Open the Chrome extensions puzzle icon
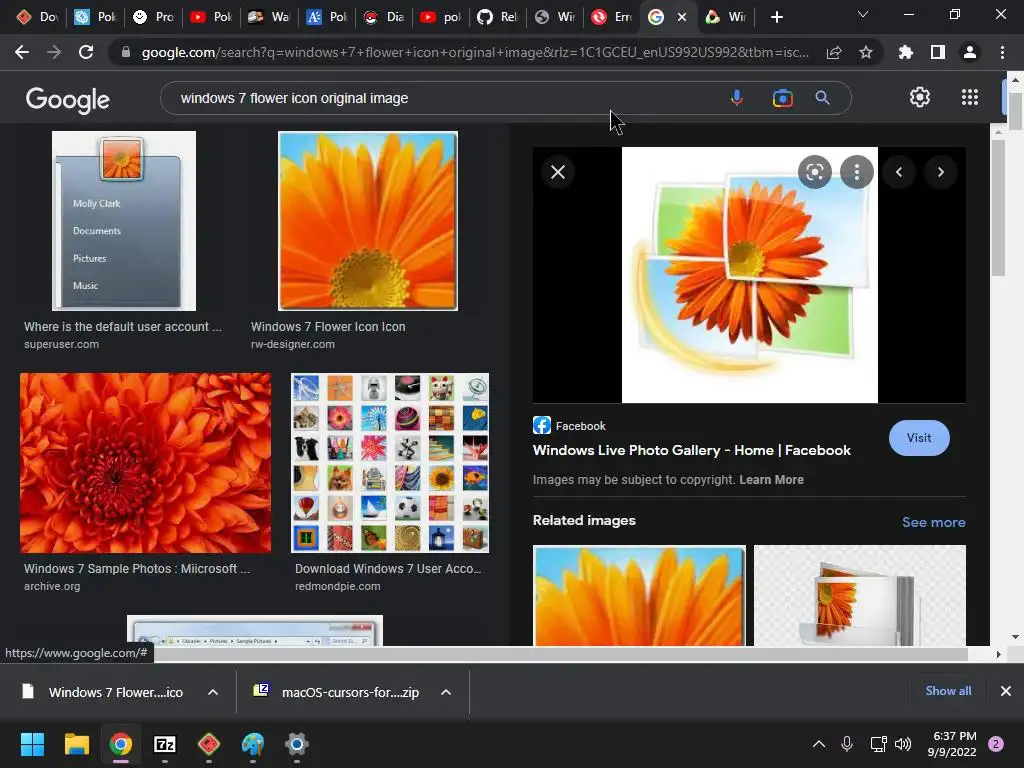This screenshot has height=768, width=1024. 905,52
